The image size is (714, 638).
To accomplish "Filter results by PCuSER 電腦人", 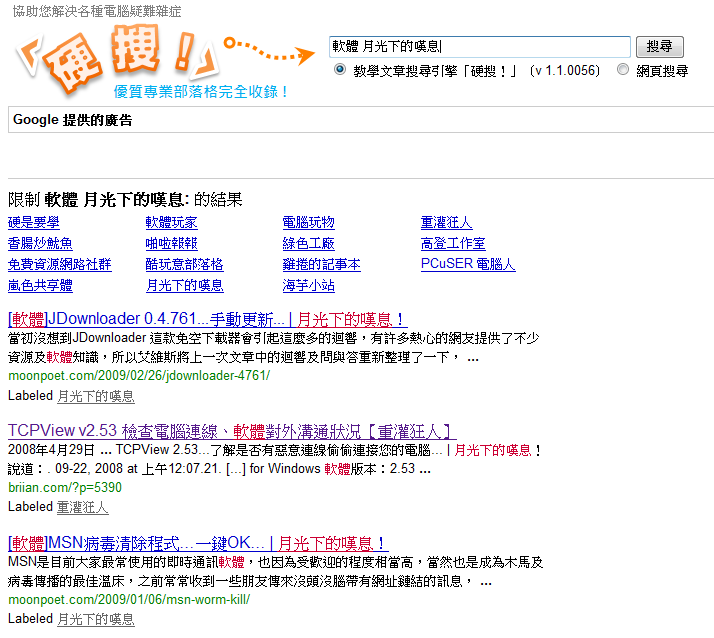I will pyautogui.click(x=467, y=265).
